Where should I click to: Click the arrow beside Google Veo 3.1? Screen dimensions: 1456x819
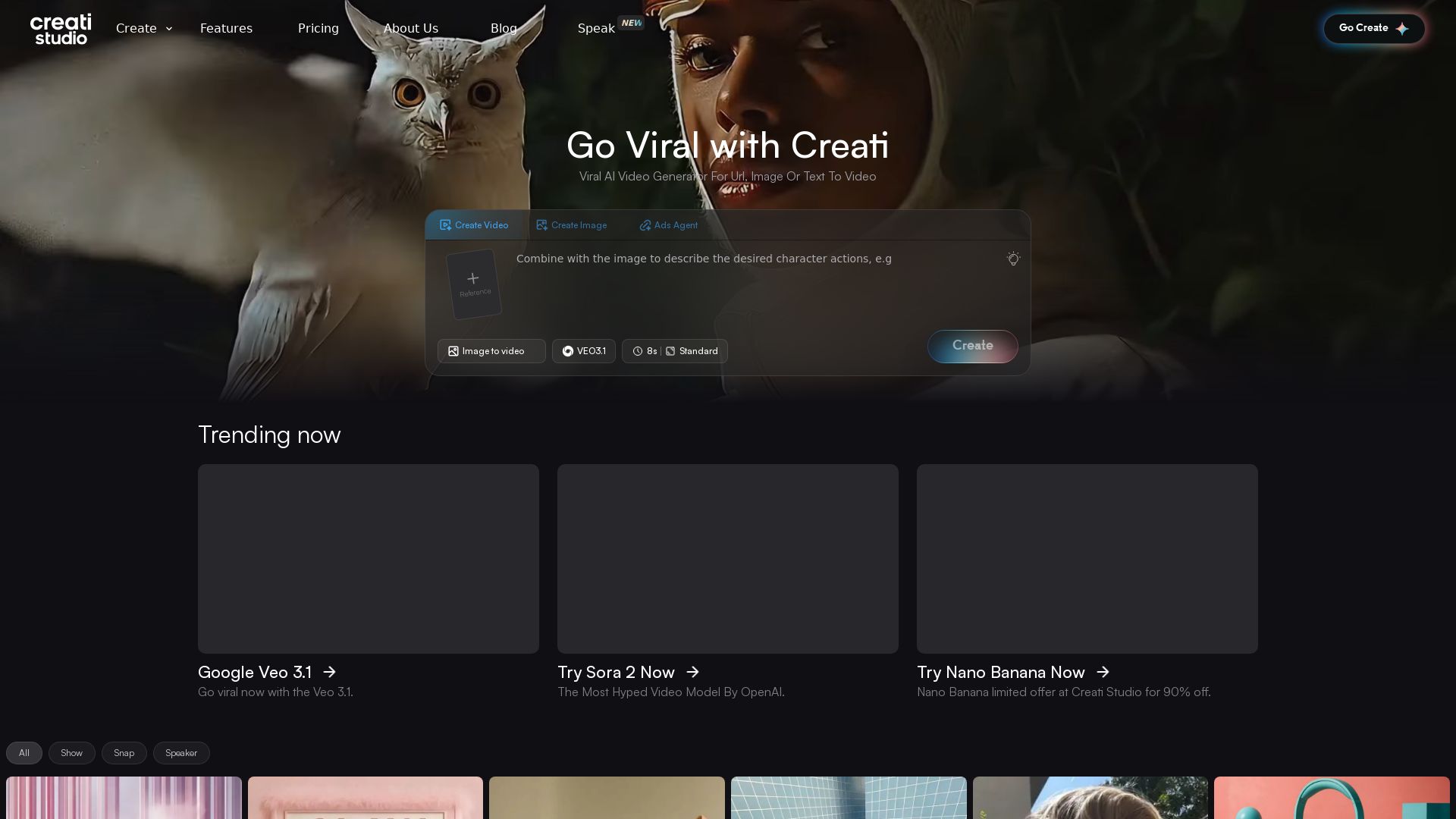[329, 672]
